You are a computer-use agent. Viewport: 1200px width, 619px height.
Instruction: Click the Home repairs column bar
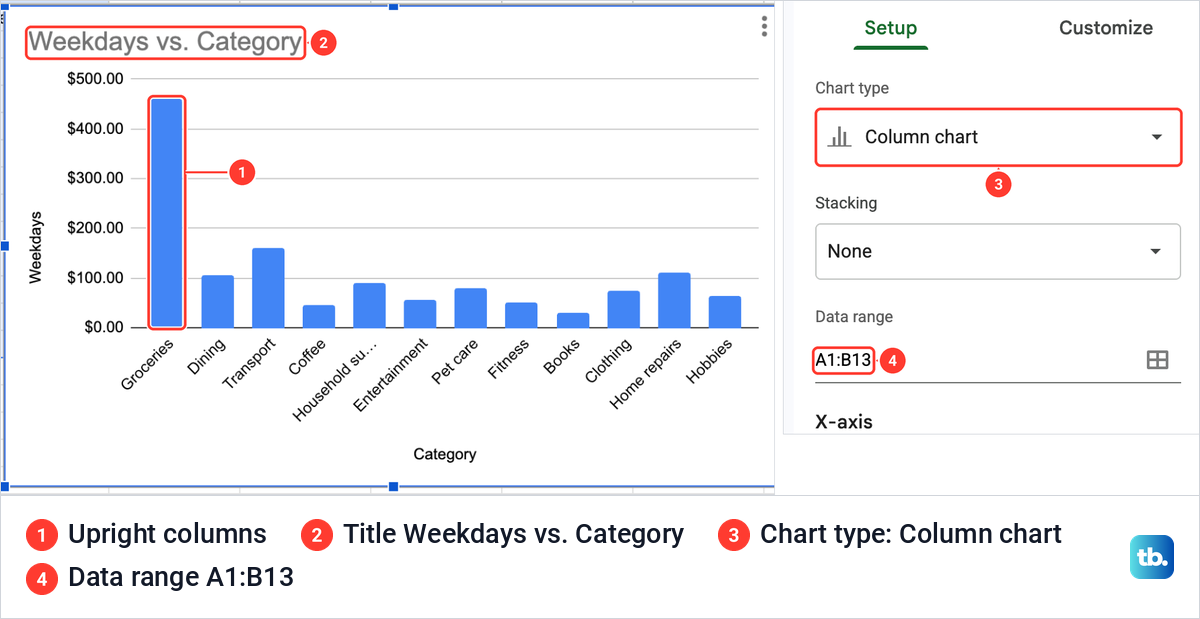click(x=674, y=300)
